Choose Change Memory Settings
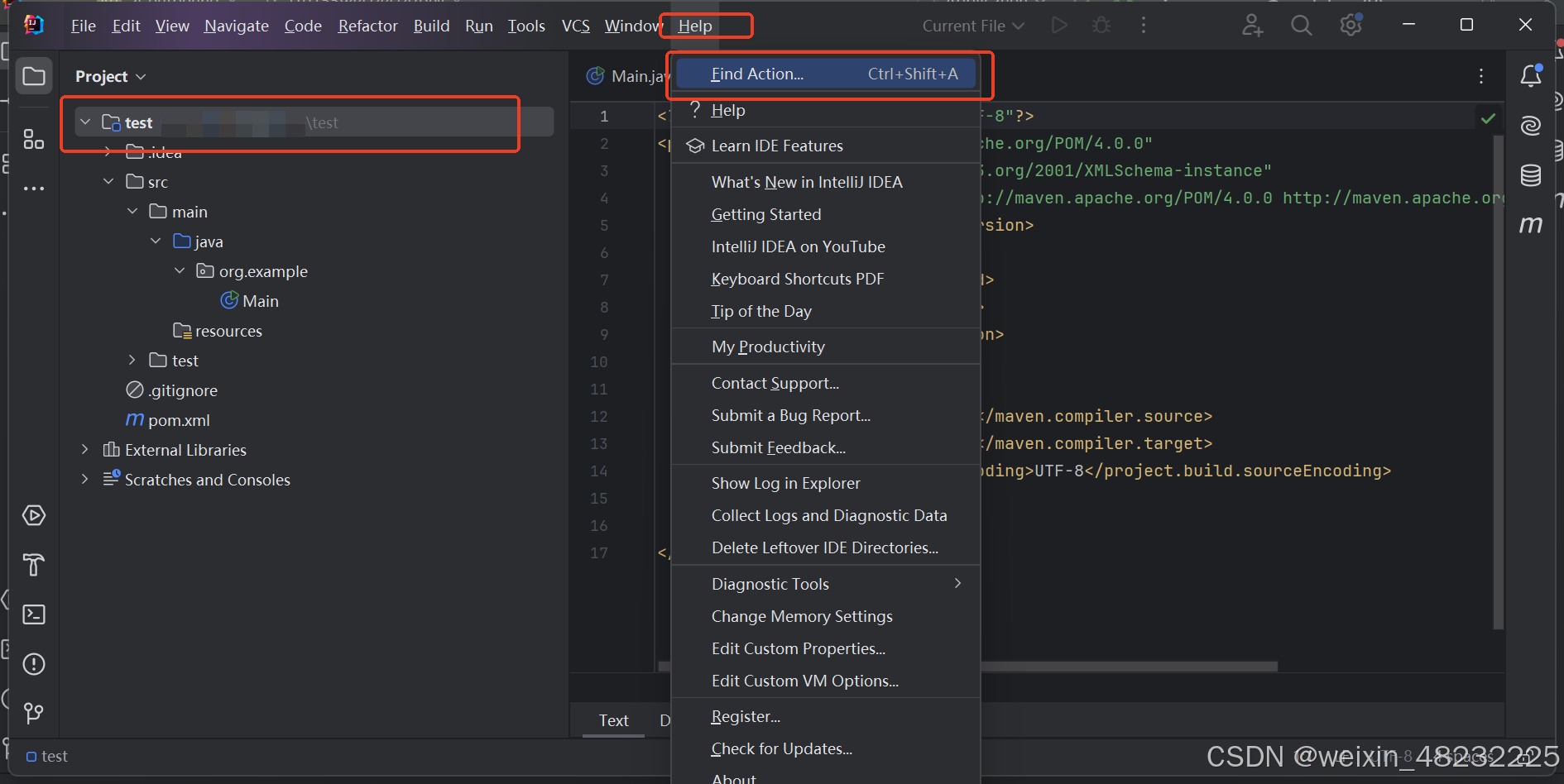1564x784 pixels. [826, 616]
